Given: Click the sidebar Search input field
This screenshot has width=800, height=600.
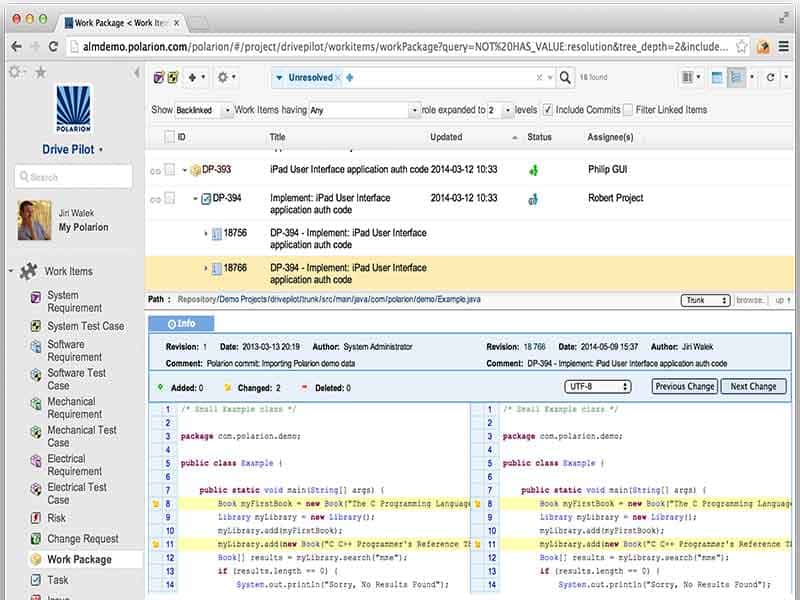Looking at the screenshot, I should click(73, 177).
